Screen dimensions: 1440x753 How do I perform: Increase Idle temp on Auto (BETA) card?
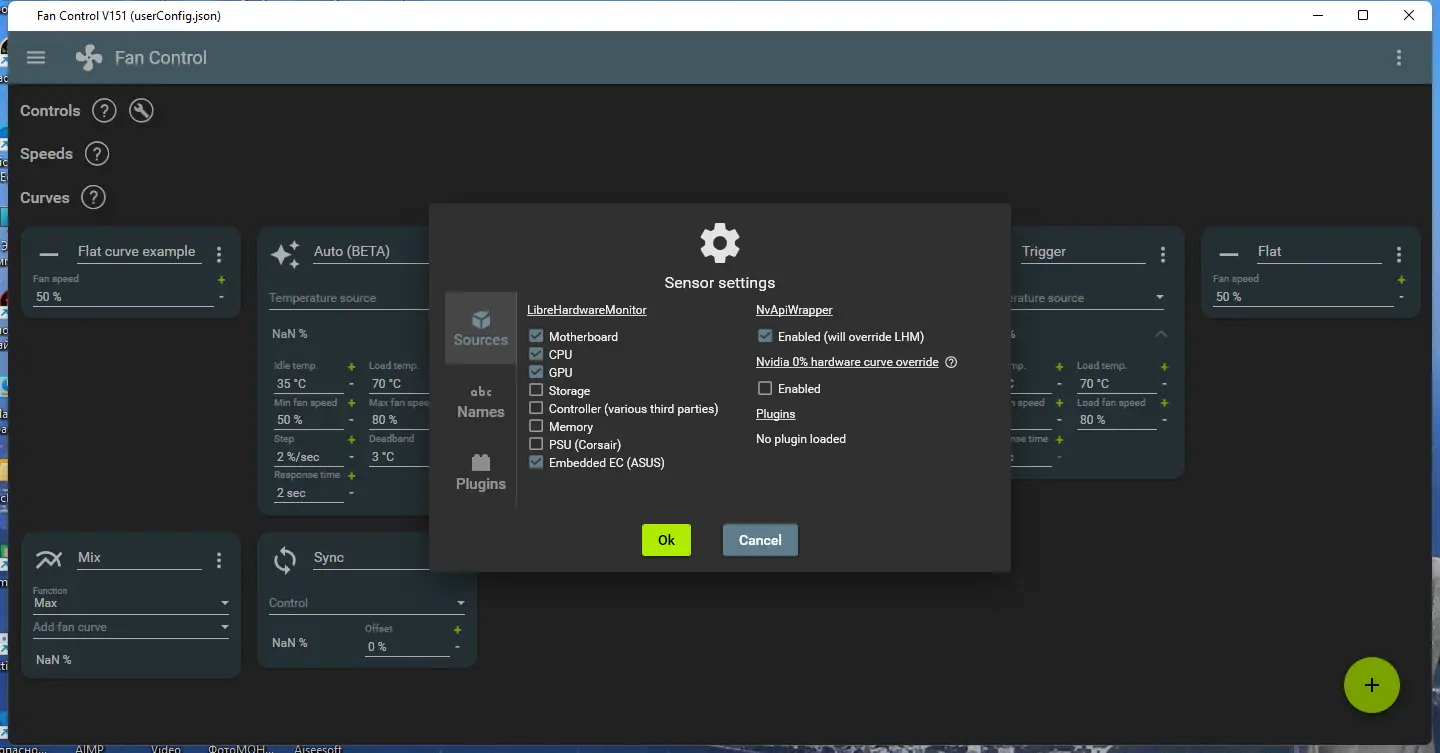[351, 368]
